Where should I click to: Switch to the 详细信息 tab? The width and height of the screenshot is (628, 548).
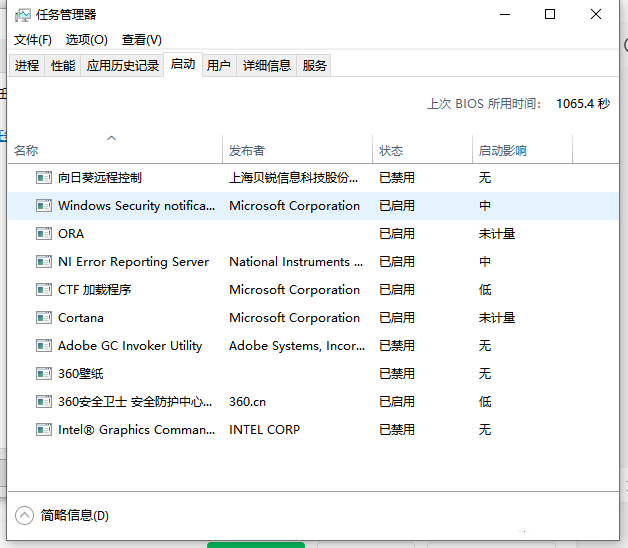pyautogui.click(x=266, y=65)
